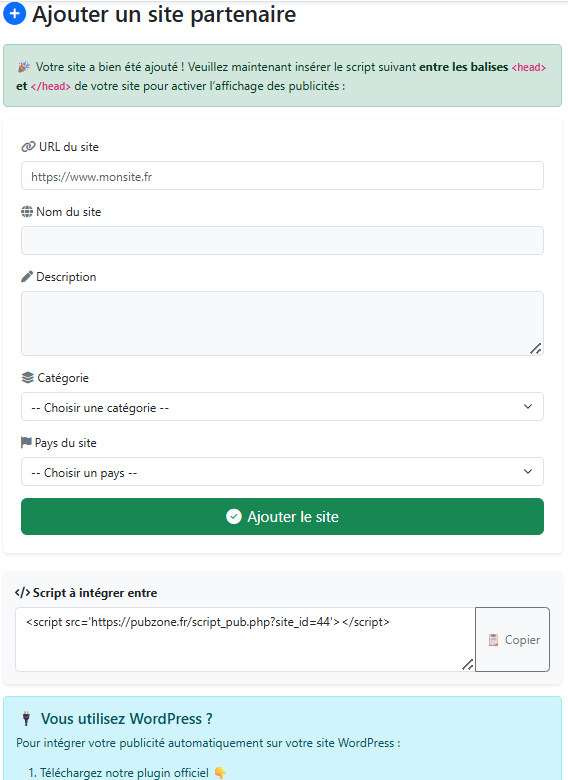This screenshot has height=780, width=568.
Task: Click the layers icon beside Catégorie
Action: tap(28, 378)
